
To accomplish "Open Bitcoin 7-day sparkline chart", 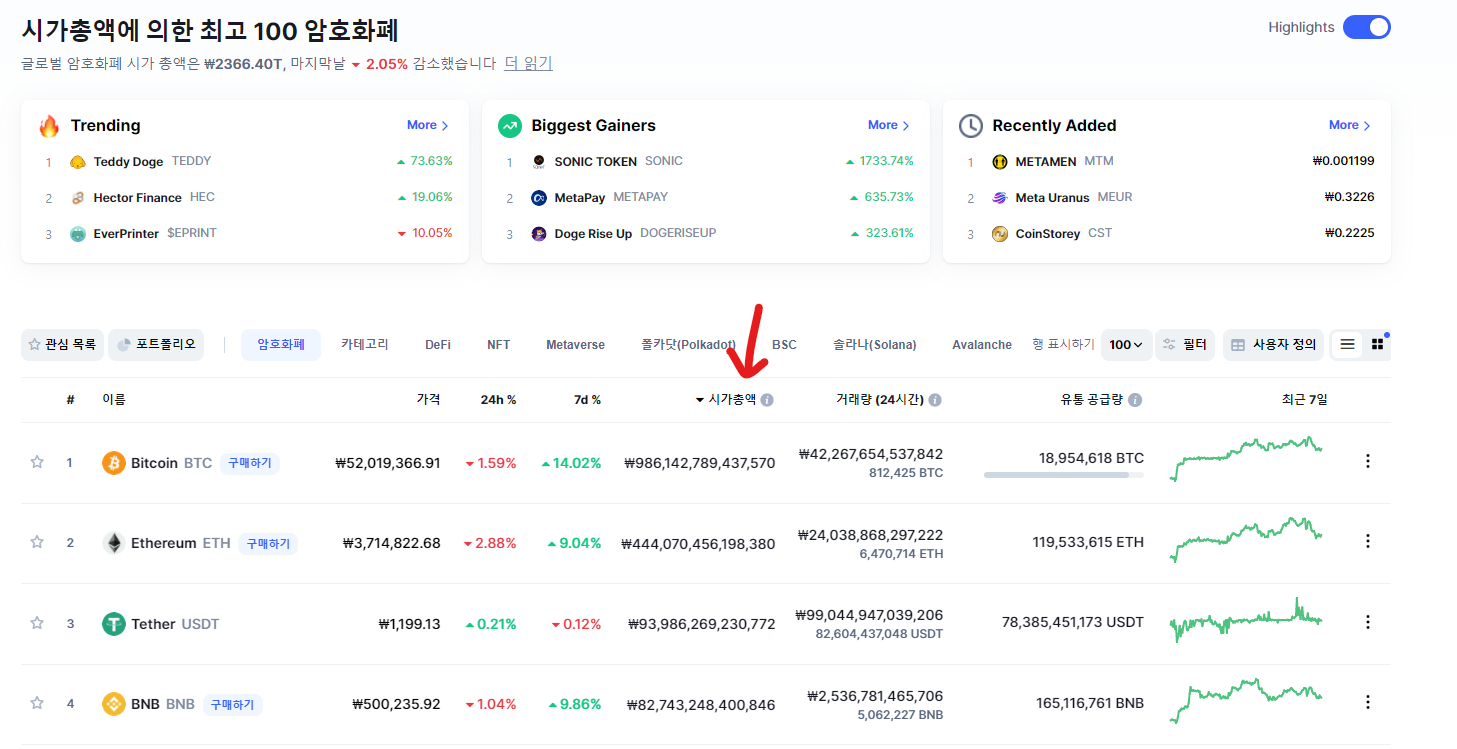I will [x=1246, y=458].
